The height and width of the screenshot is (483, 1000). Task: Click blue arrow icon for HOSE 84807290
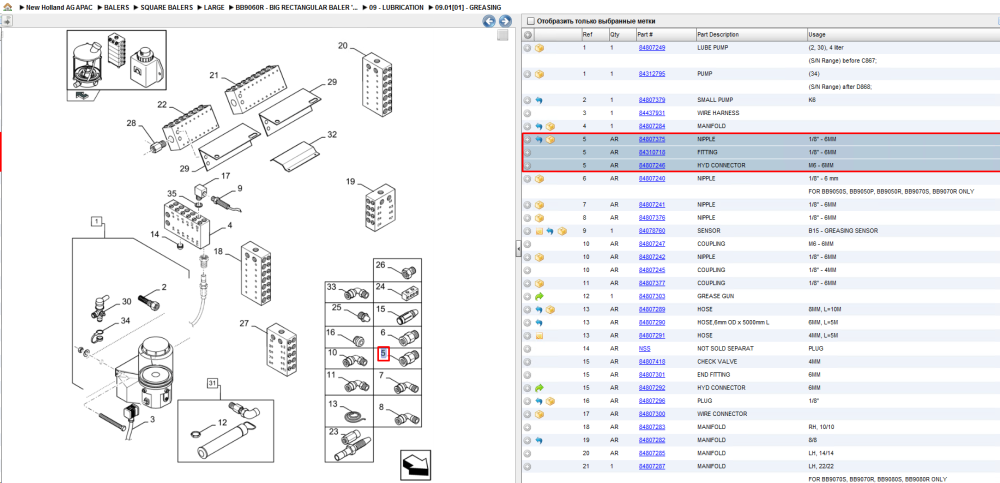click(x=539, y=322)
